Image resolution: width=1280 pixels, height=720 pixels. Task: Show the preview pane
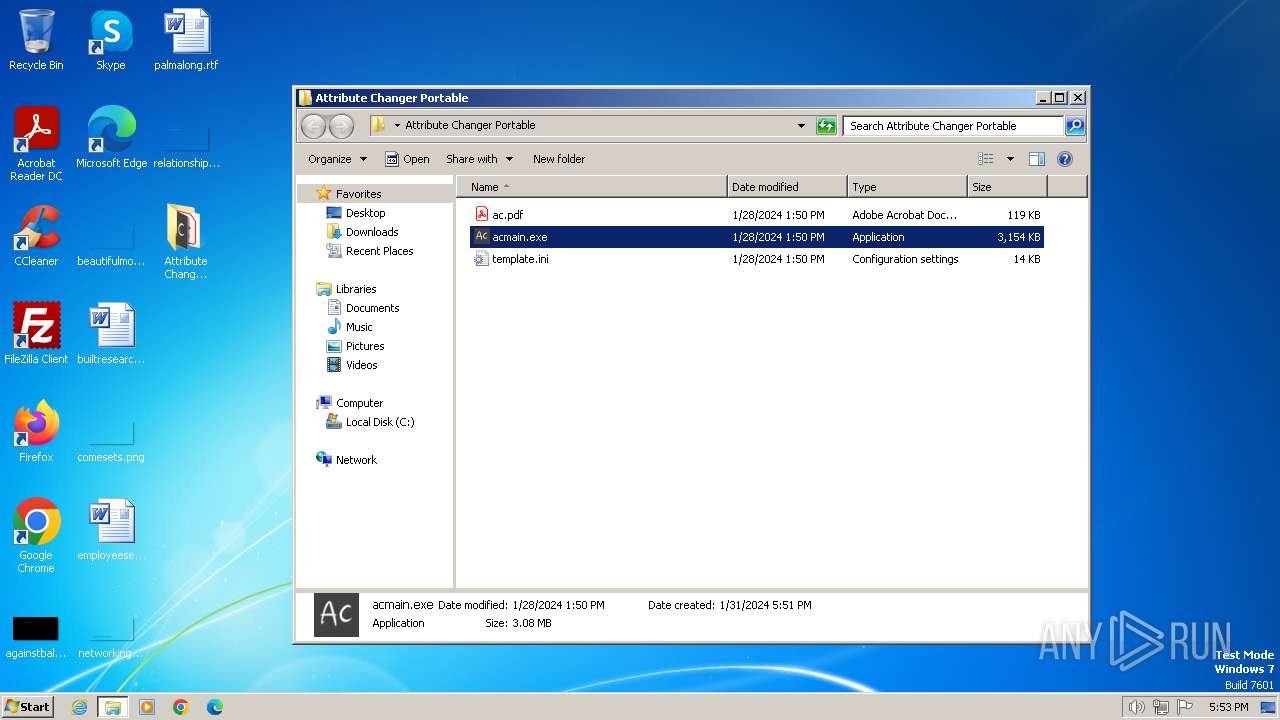1037,159
